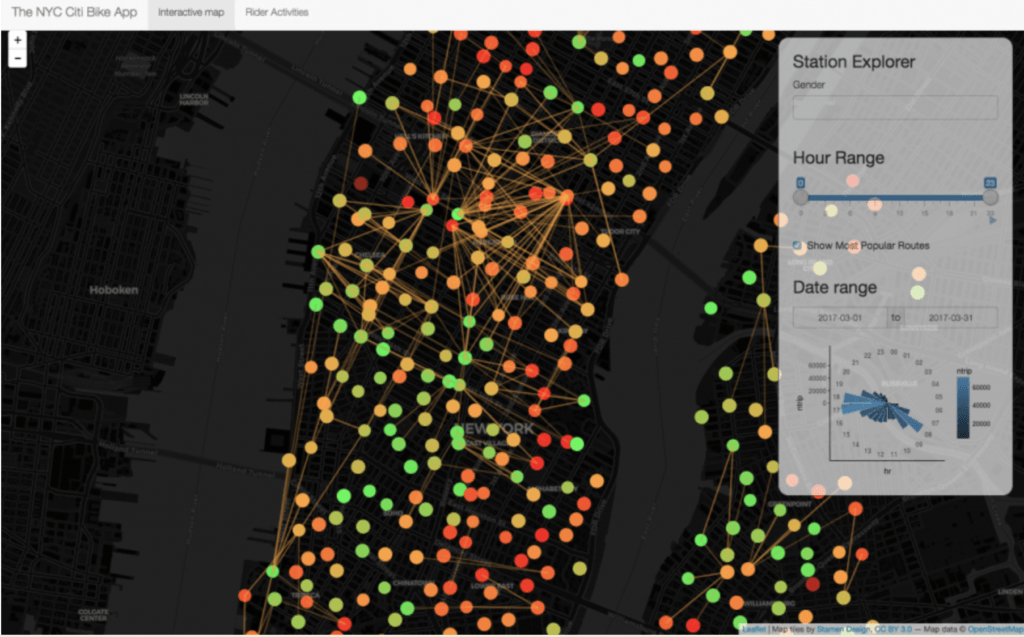Toggle Show Most Popular Routes checkbox
This screenshot has width=1024, height=637.
click(x=798, y=245)
